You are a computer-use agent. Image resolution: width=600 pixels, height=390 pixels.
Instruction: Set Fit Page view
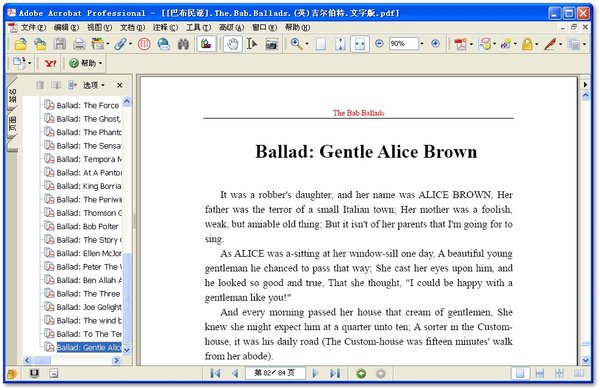340,44
